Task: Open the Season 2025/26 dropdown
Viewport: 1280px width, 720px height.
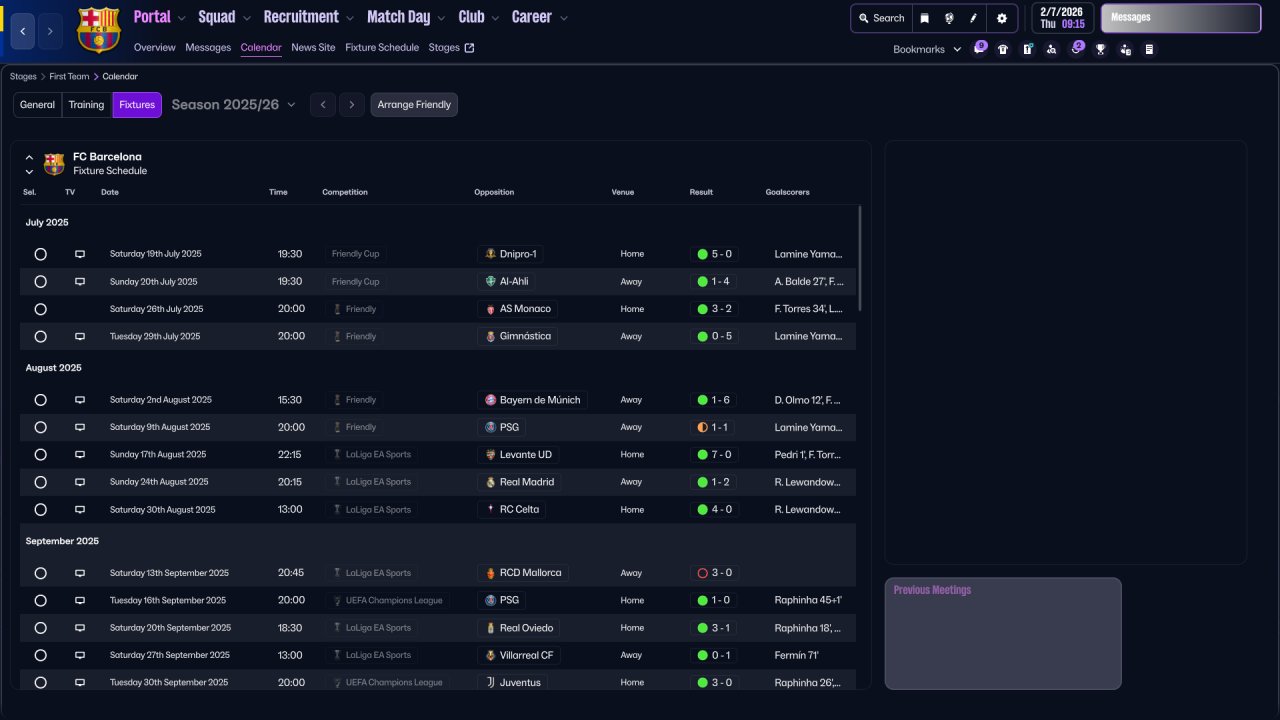Action: (x=234, y=105)
